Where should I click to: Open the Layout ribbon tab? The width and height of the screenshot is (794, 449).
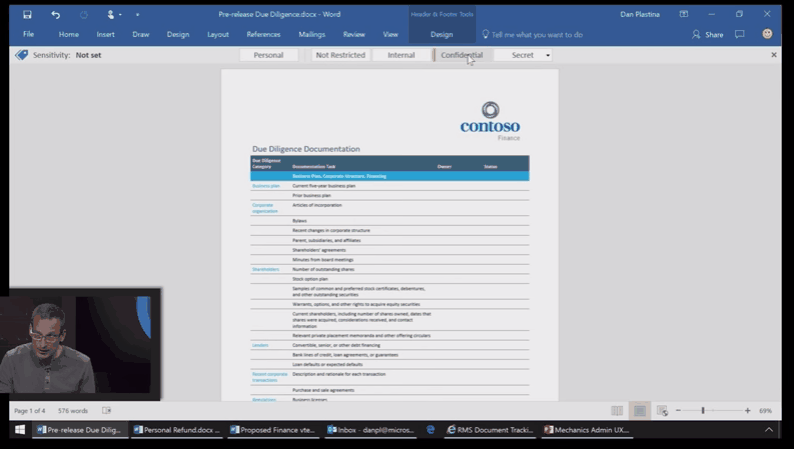click(218, 34)
